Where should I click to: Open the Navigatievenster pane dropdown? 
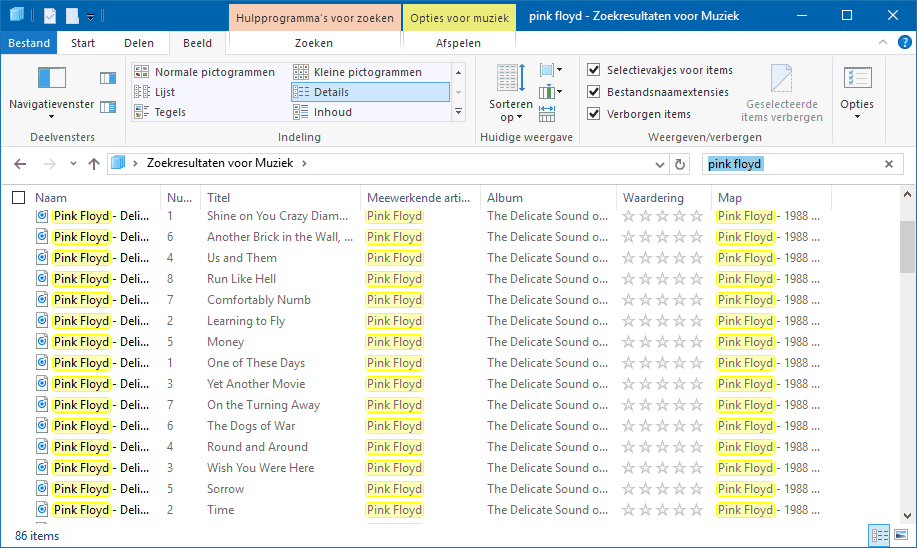click(51, 91)
